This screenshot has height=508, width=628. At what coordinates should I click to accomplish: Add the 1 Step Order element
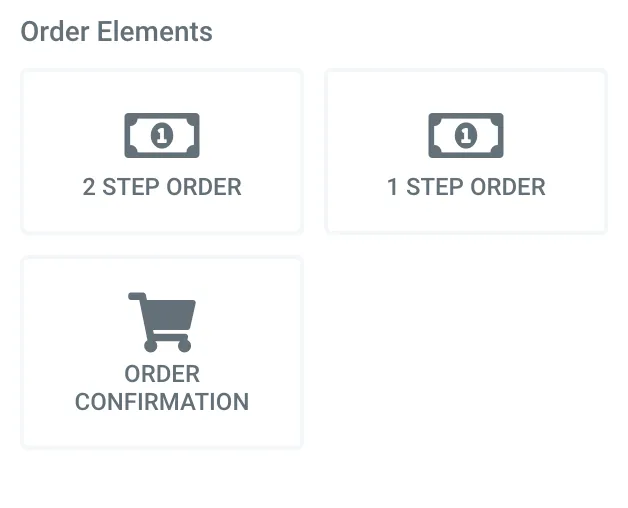point(466,152)
